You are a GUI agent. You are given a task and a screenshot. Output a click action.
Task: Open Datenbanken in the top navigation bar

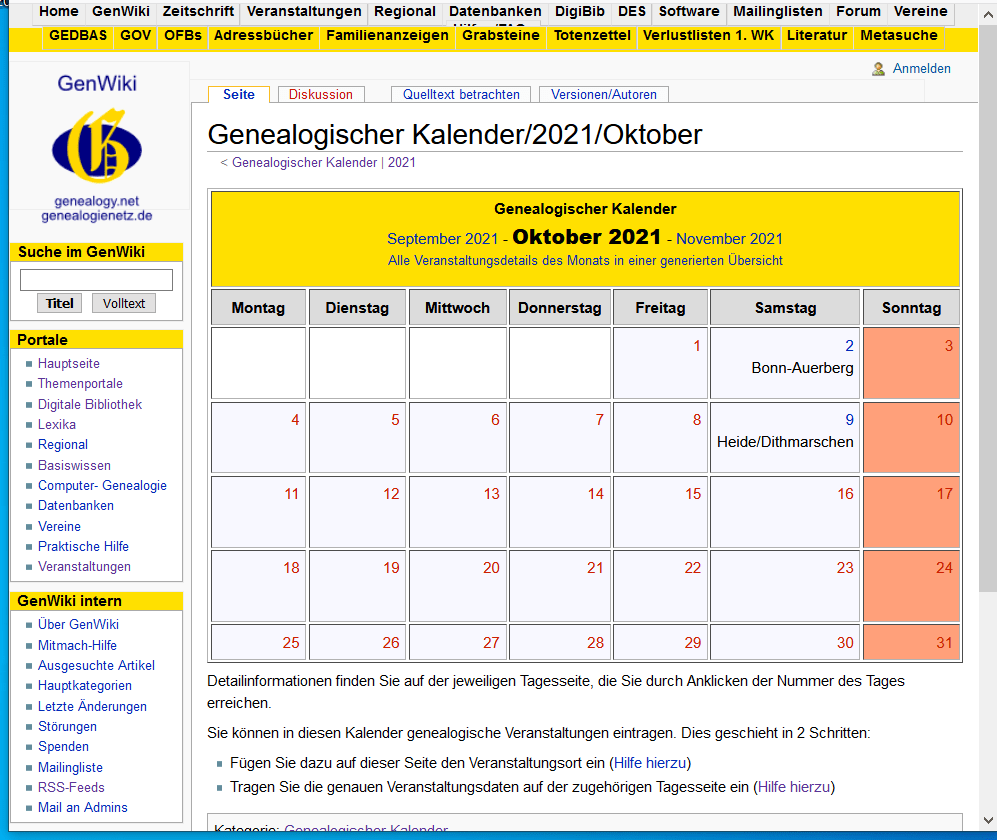tap(495, 11)
